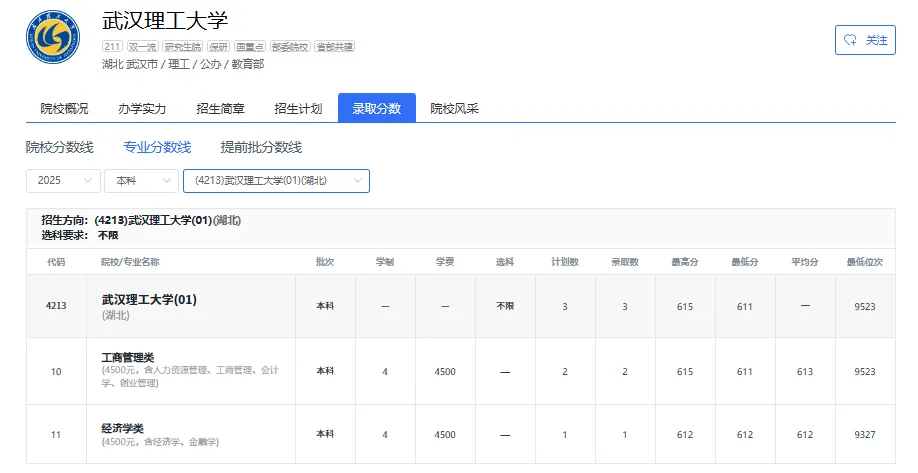This screenshot has height=473, width=918.
Task: Click the 国重点 tag
Action: [x=250, y=46]
